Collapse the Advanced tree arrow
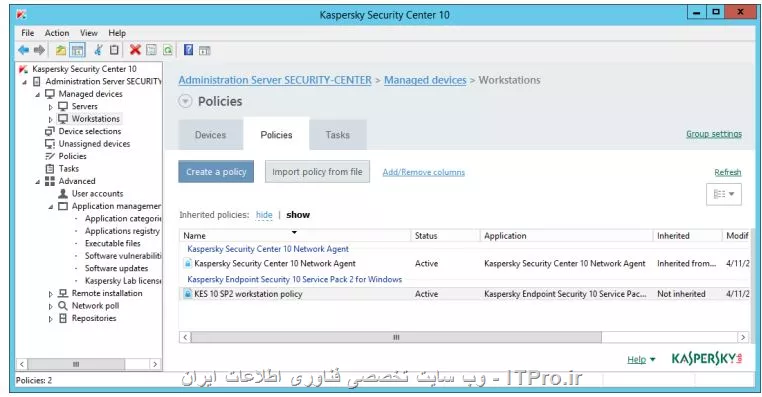 tap(38, 182)
